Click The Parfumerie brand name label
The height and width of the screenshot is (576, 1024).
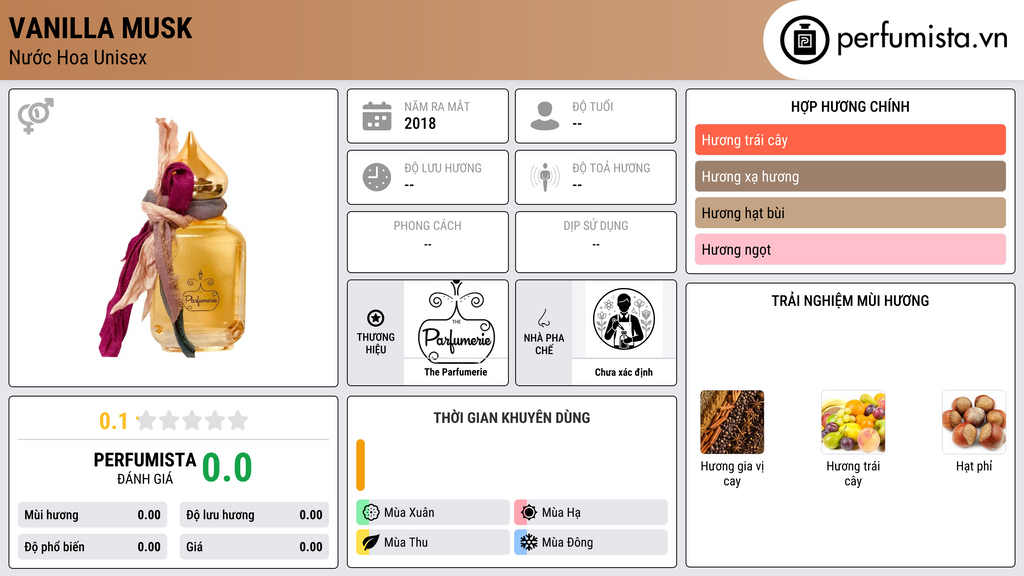click(456, 372)
